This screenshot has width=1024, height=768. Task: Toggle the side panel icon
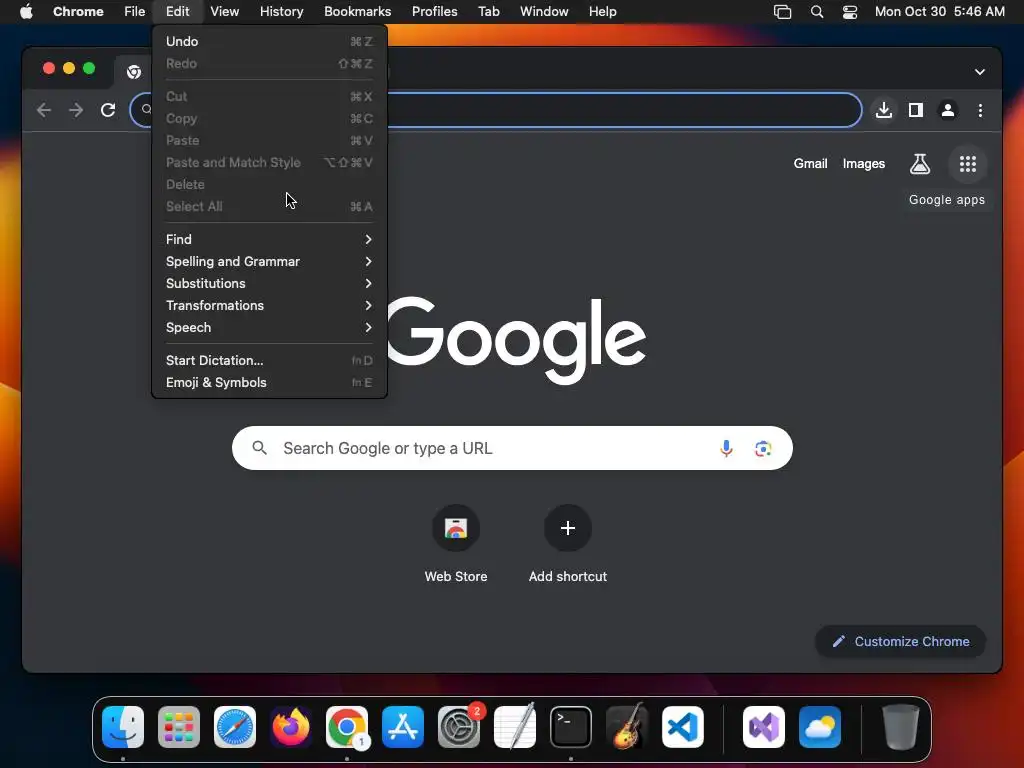(x=916, y=110)
